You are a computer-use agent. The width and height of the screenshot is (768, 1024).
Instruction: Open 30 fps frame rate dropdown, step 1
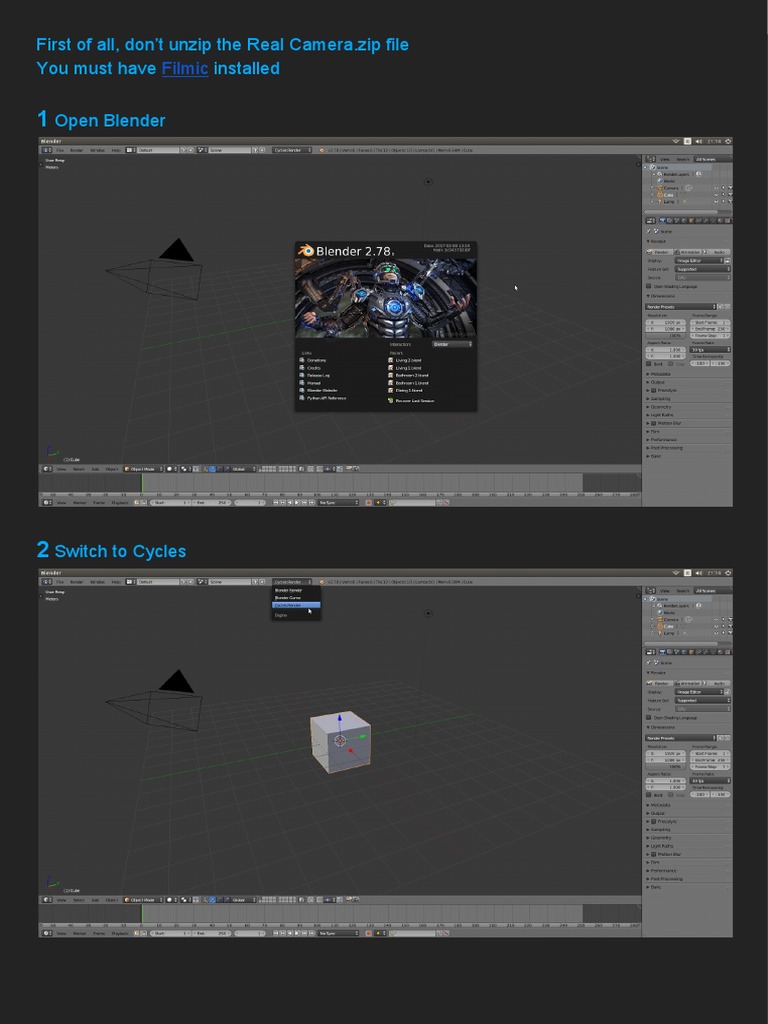pos(709,350)
